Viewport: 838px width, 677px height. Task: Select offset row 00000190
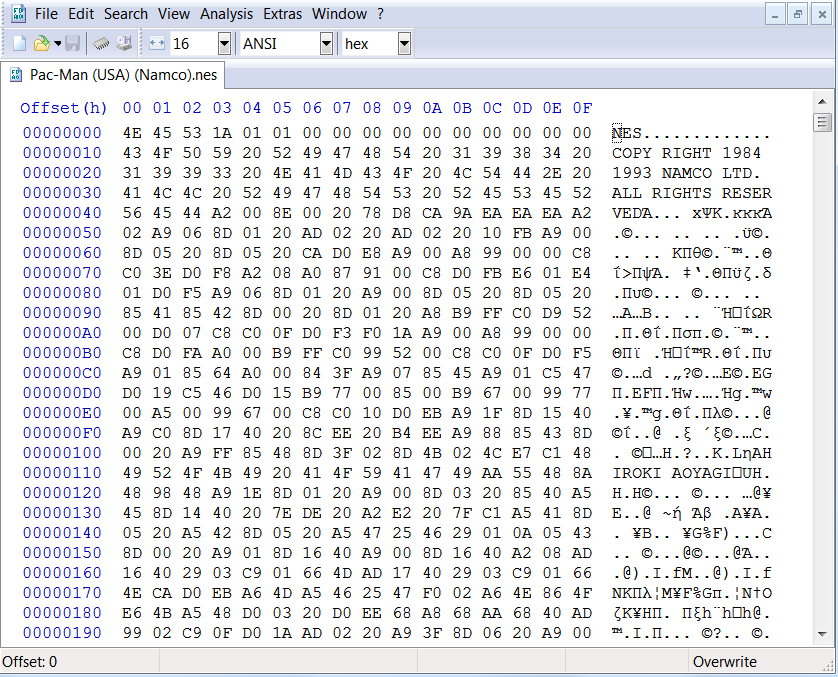(62, 633)
